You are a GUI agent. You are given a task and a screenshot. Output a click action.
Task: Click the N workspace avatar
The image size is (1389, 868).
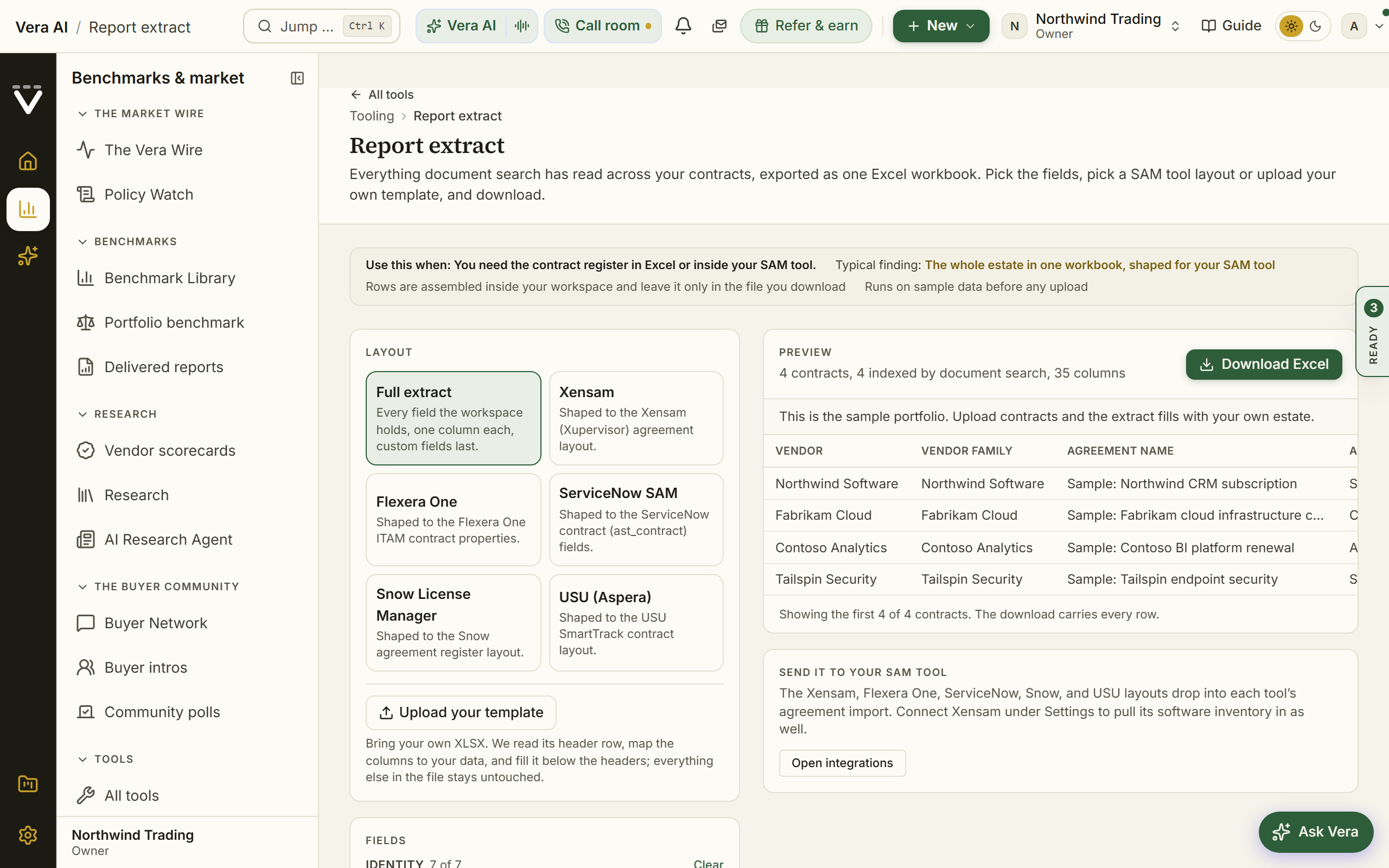(1014, 26)
